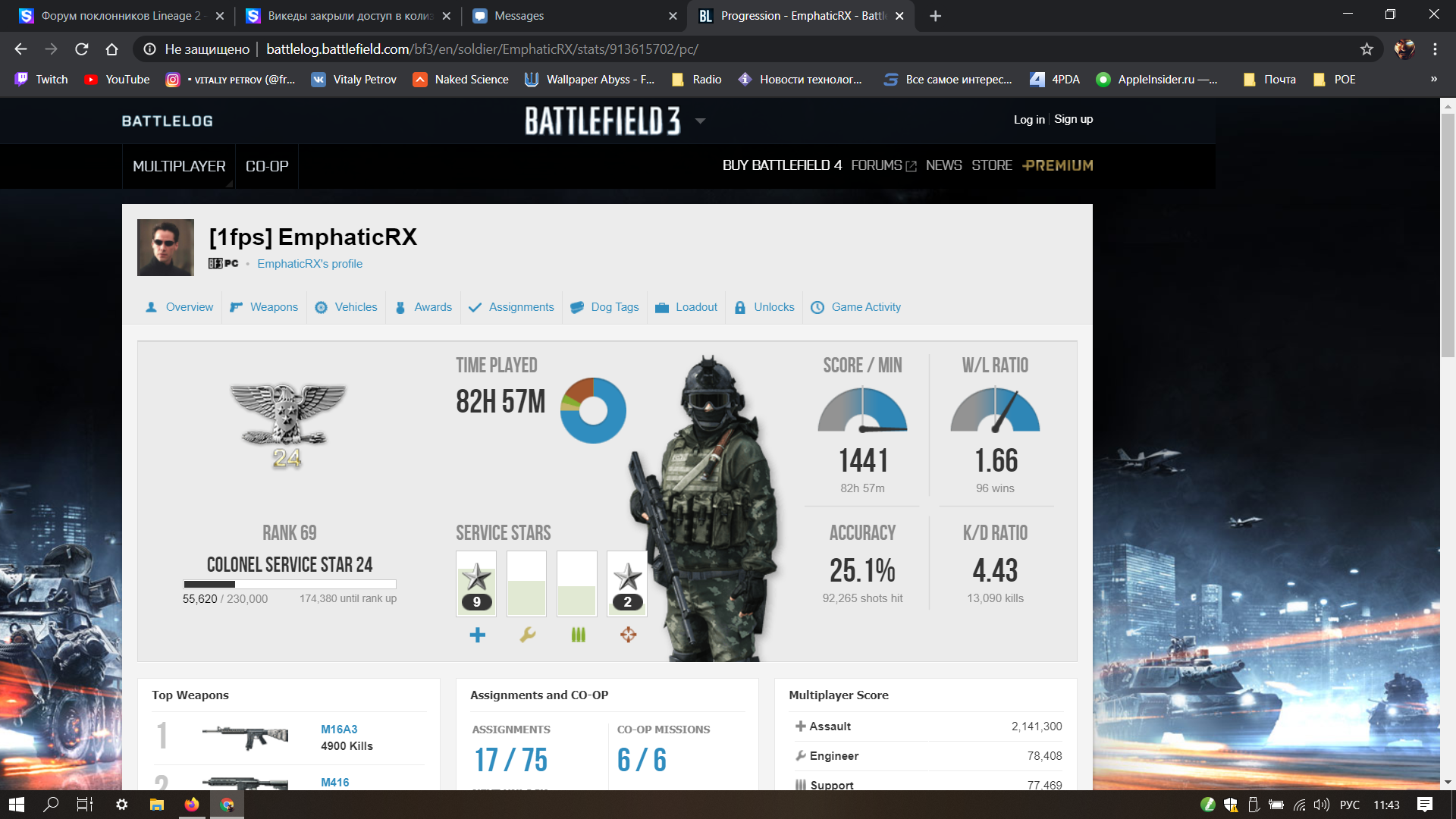Expand hidden bookmarks overflow chevron
Image resolution: width=1456 pixels, height=819 pixels.
(x=1433, y=79)
